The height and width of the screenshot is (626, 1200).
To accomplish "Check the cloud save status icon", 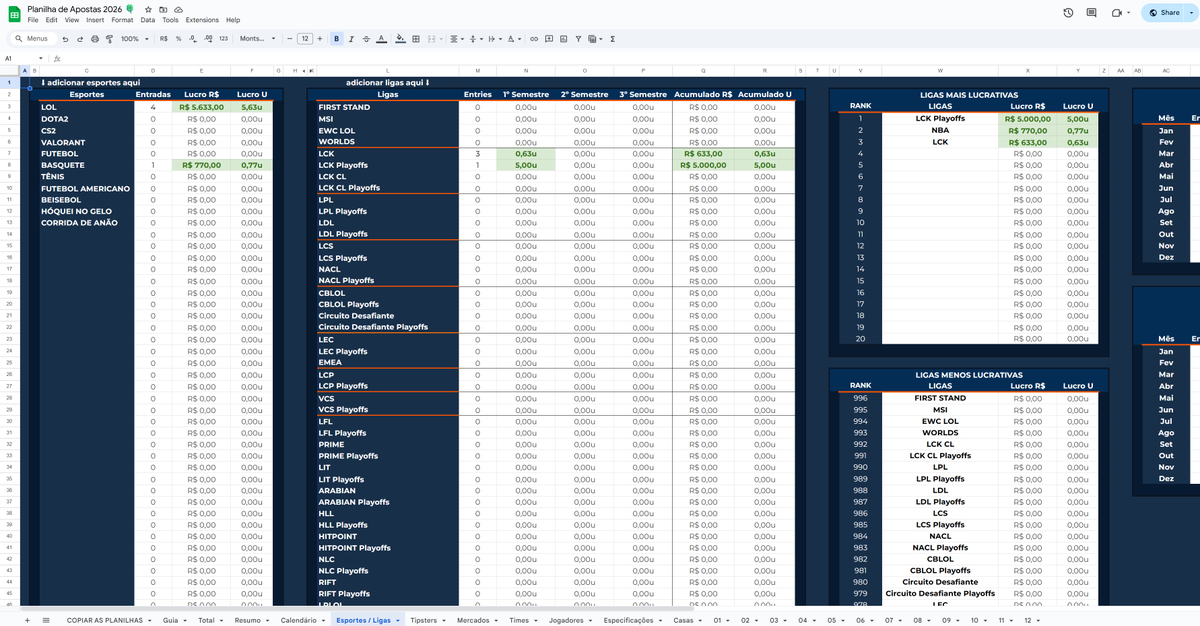I will pyautogui.click(x=177, y=9).
